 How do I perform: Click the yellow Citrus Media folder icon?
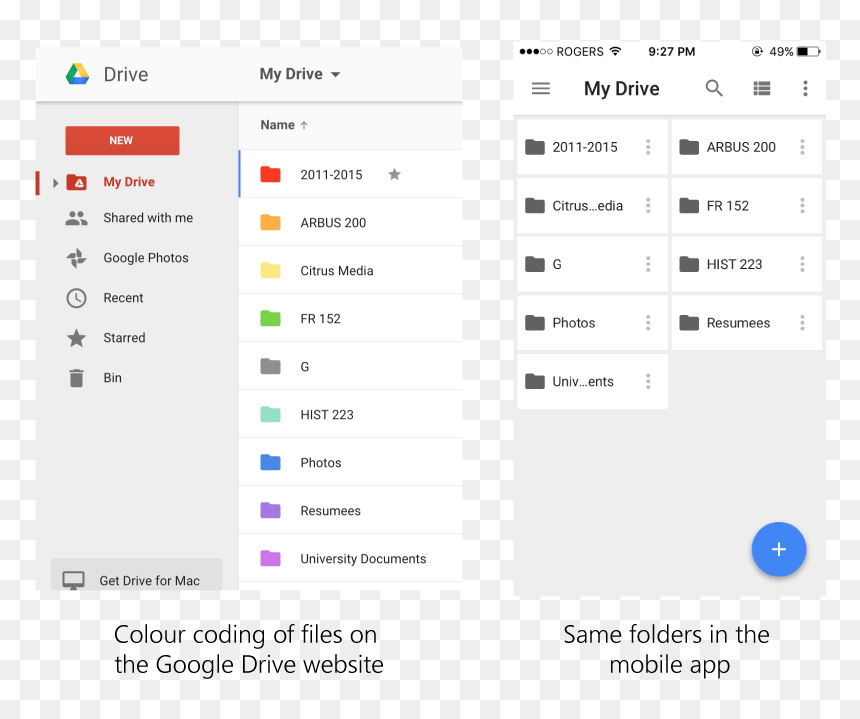click(270, 270)
